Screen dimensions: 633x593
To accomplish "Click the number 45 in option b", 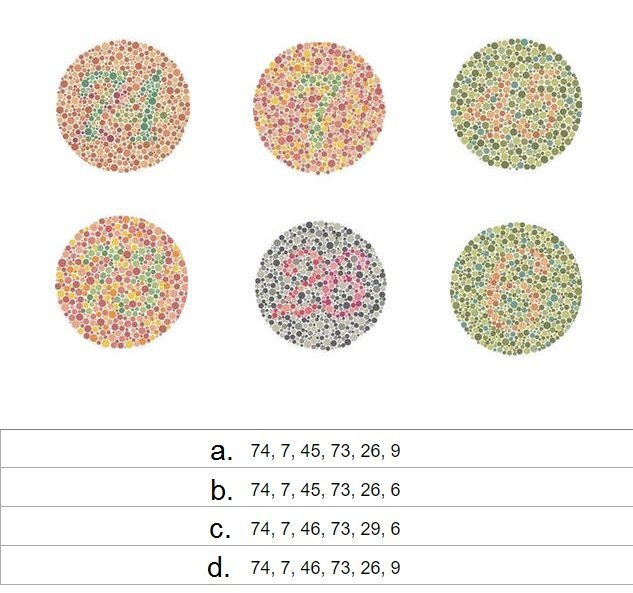I will coord(310,490).
